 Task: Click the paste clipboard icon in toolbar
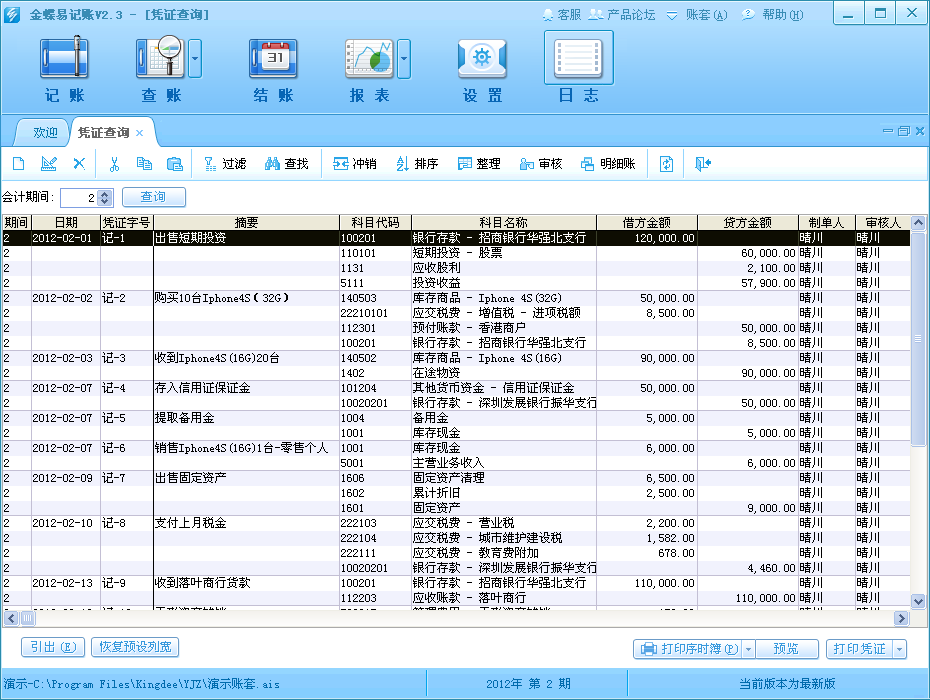tap(174, 164)
